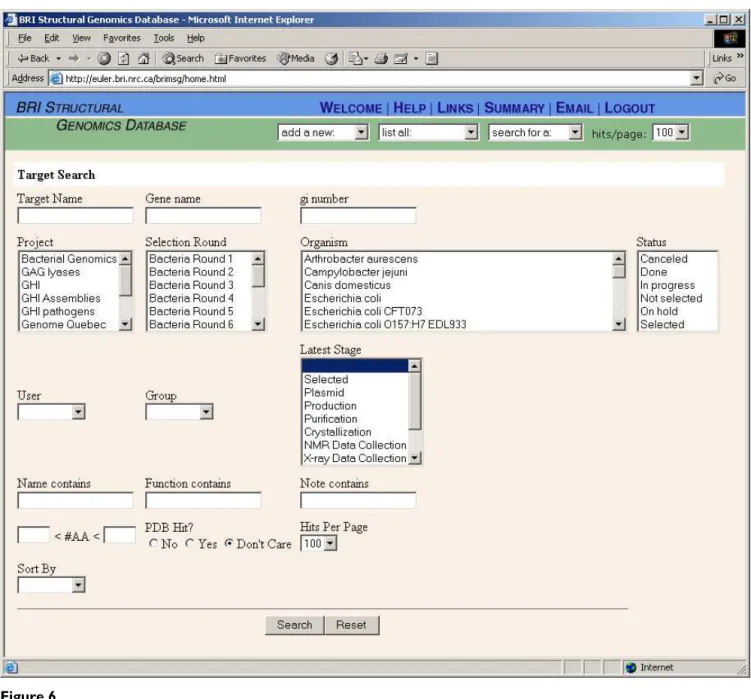Click Organism list scroll down arrow
The image size is (751, 699).
point(619,324)
